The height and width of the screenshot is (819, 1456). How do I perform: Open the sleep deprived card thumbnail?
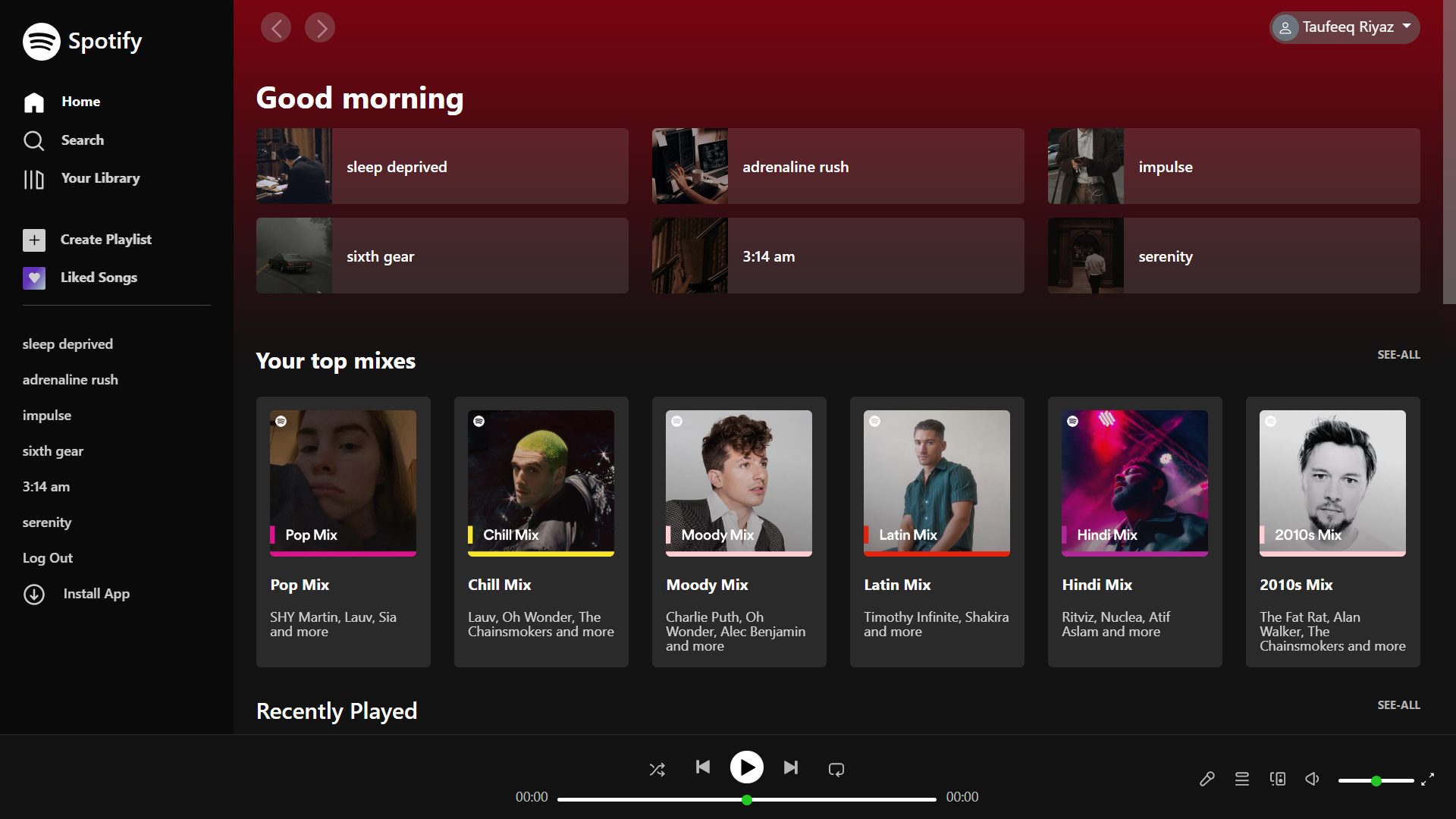(294, 166)
